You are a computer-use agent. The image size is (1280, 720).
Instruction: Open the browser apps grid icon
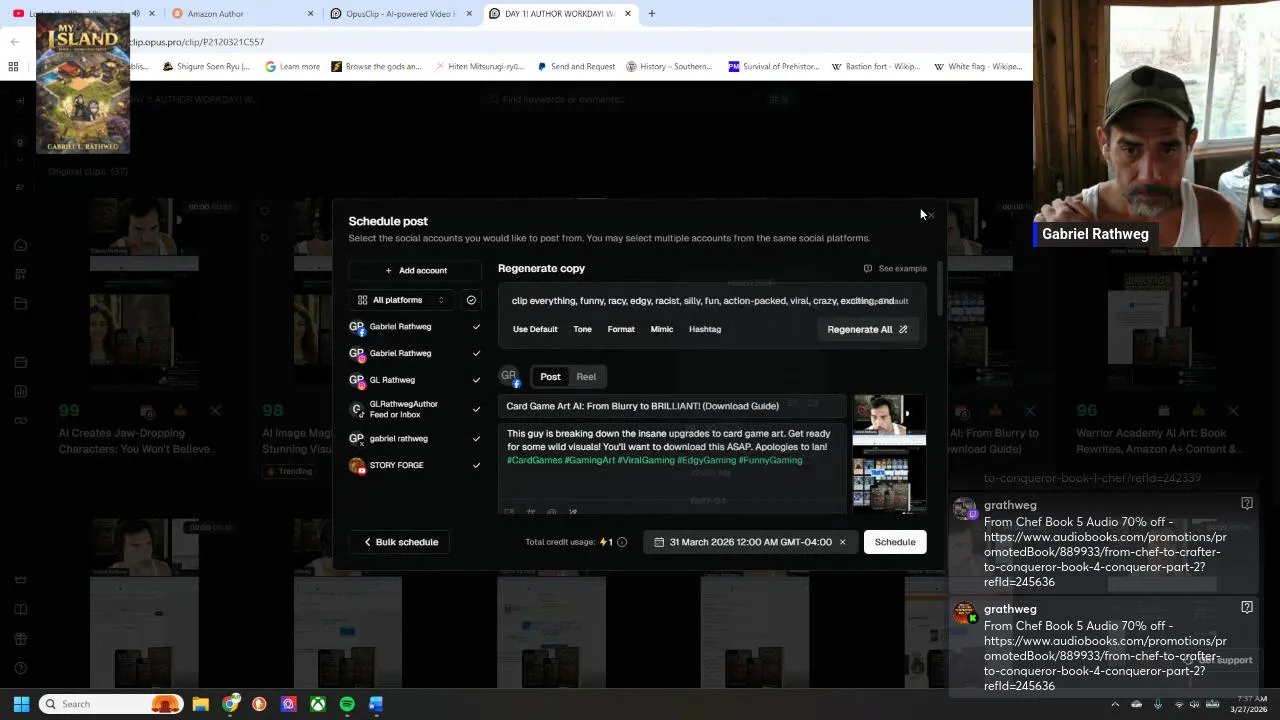coord(14,66)
